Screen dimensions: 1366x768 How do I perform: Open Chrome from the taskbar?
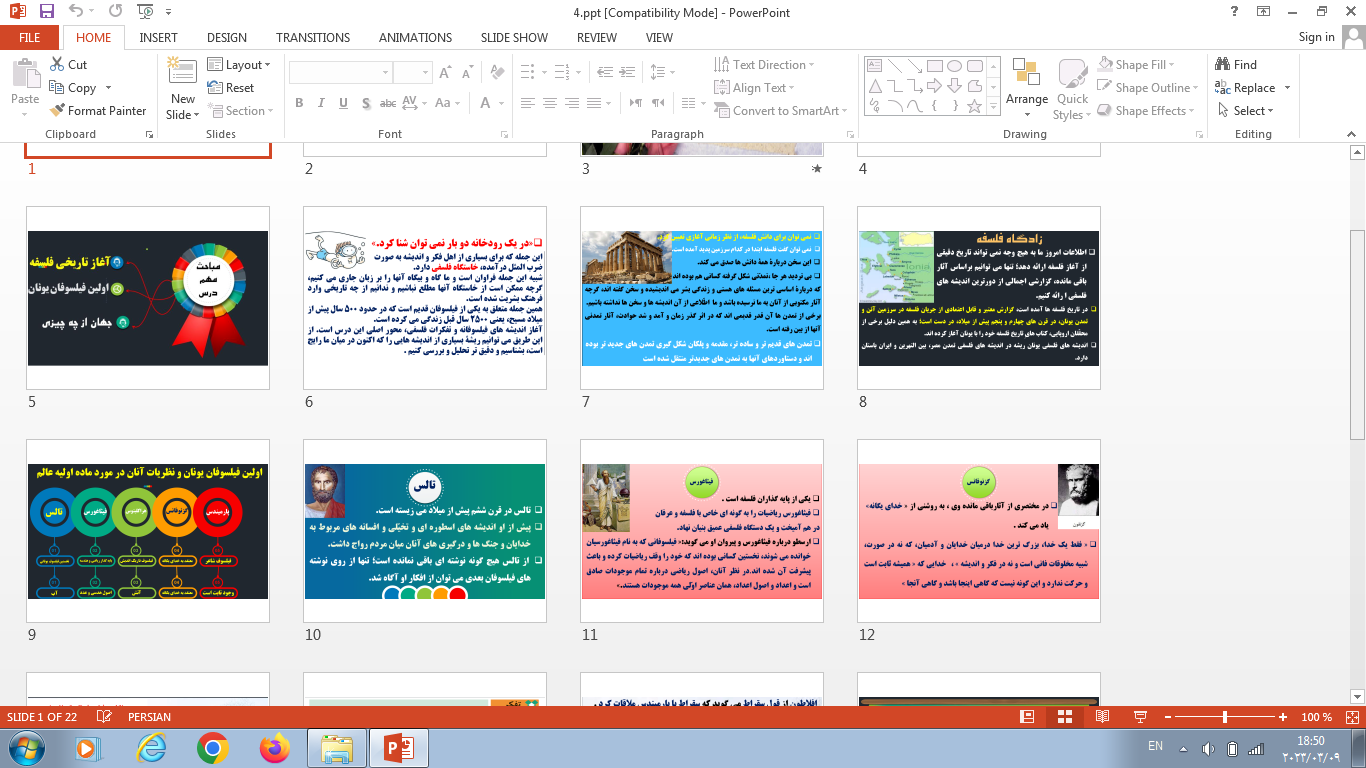point(212,747)
